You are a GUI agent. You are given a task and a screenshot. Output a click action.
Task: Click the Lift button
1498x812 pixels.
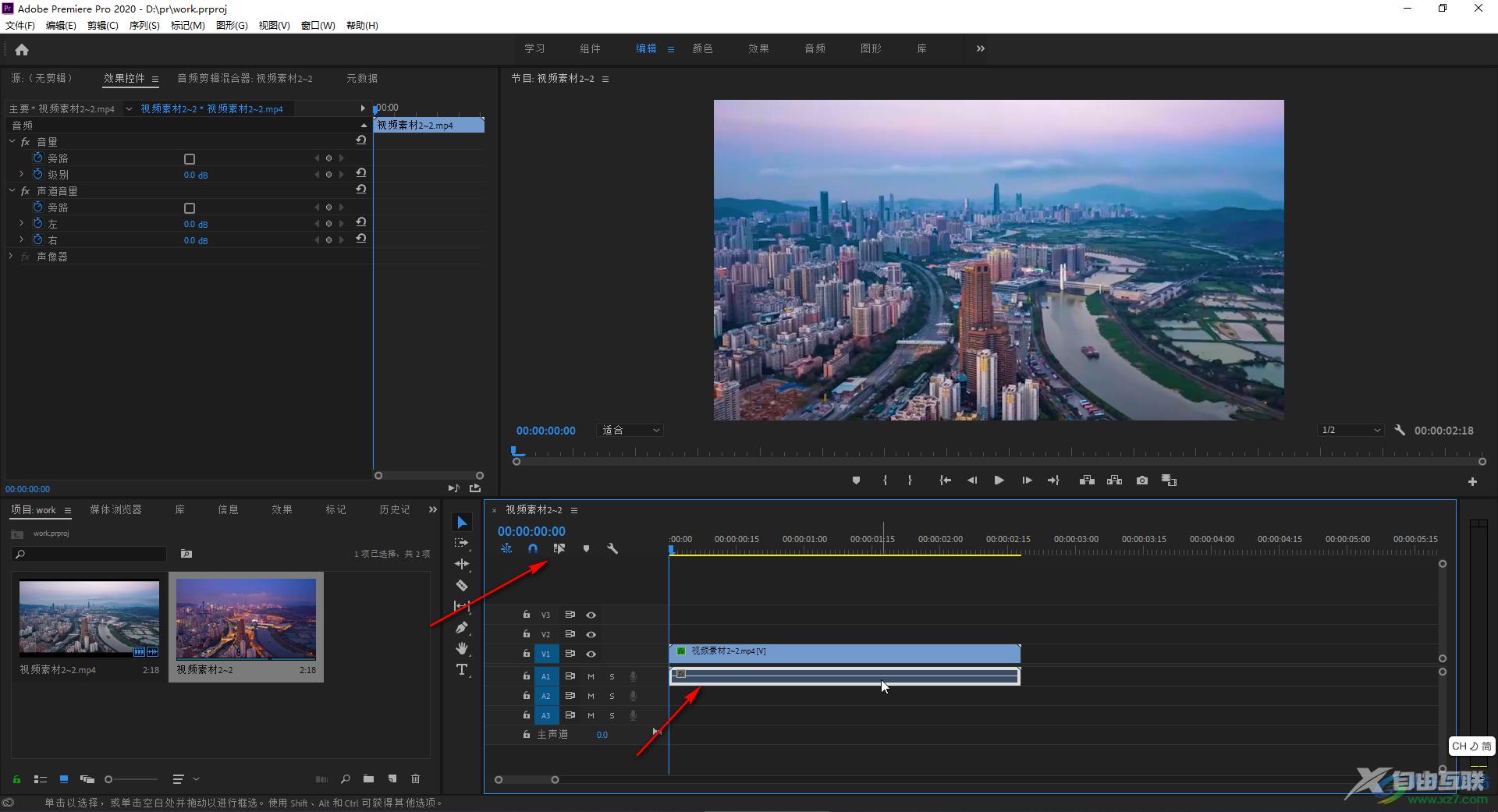pyautogui.click(x=1087, y=480)
